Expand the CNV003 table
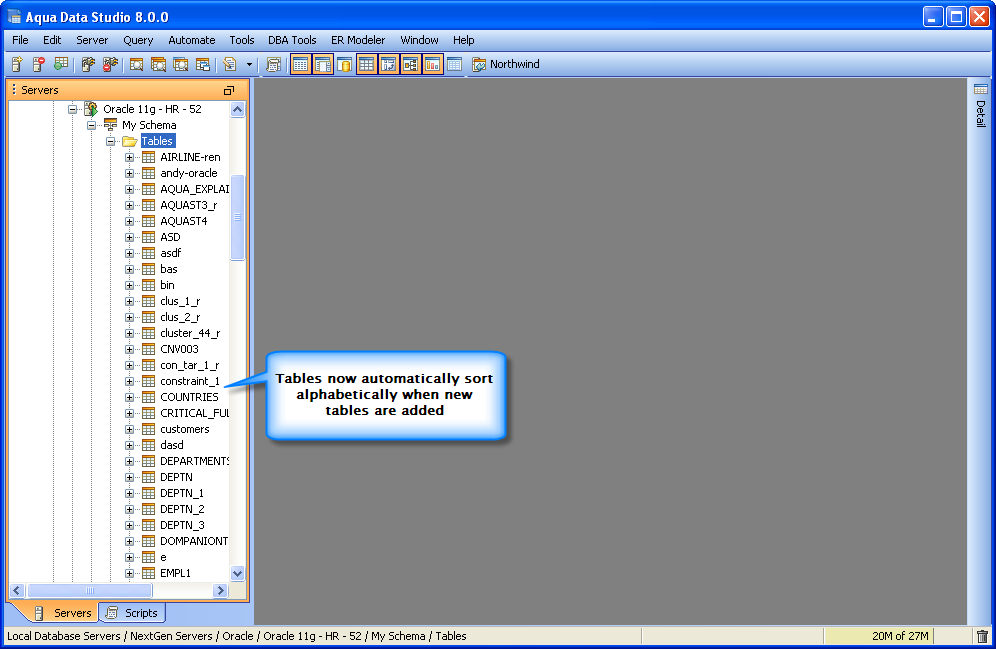The height and width of the screenshot is (649, 996). click(x=130, y=349)
